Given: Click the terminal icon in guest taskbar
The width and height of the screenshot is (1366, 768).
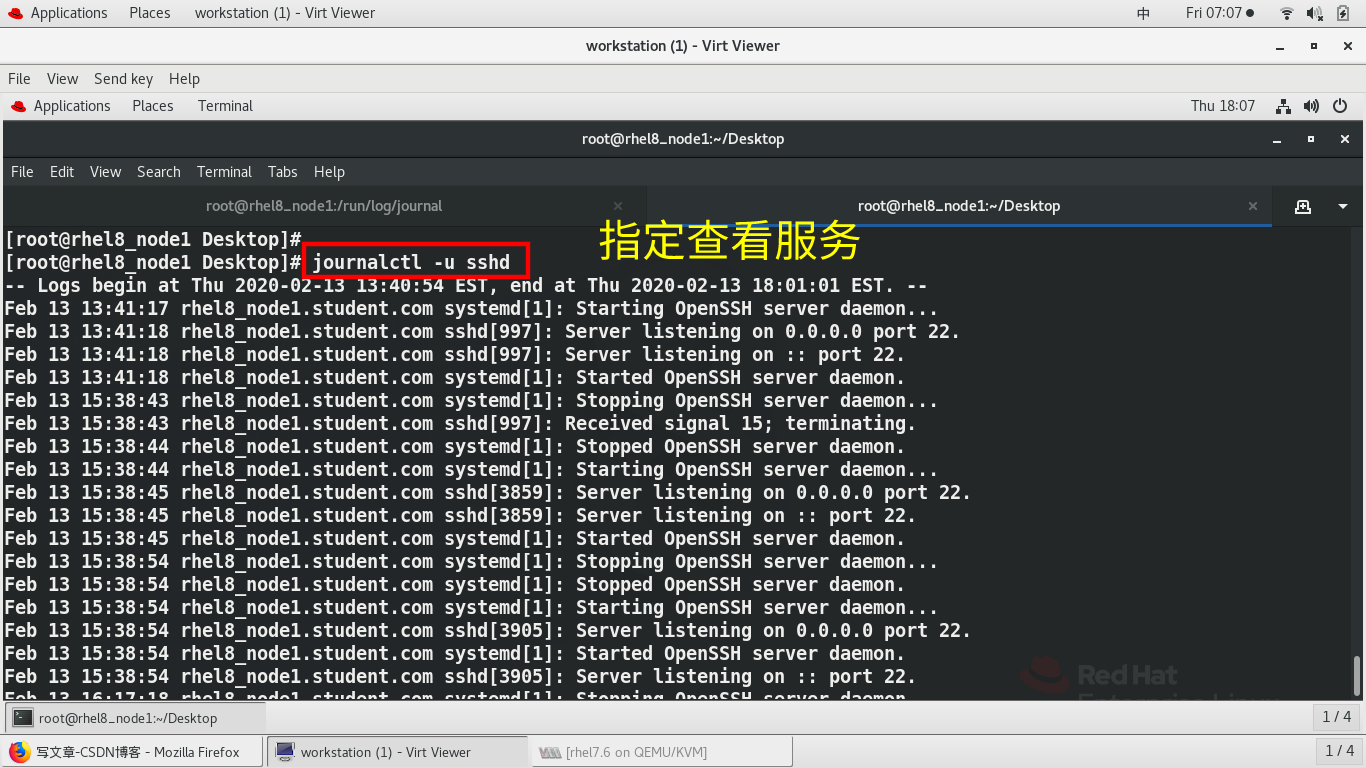Looking at the screenshot, I should [x=23, y=718].
